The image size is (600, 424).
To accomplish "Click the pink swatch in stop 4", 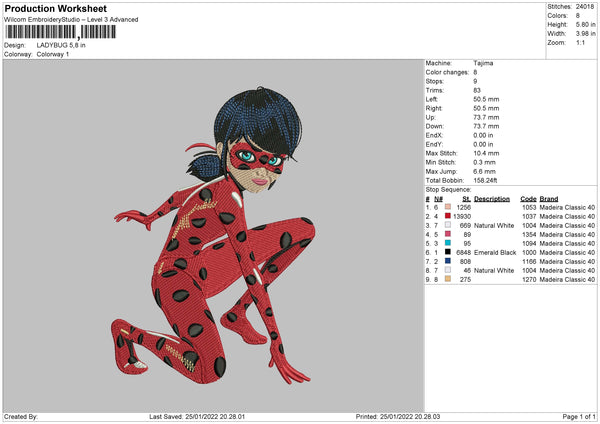I will (x=448, y=234).
